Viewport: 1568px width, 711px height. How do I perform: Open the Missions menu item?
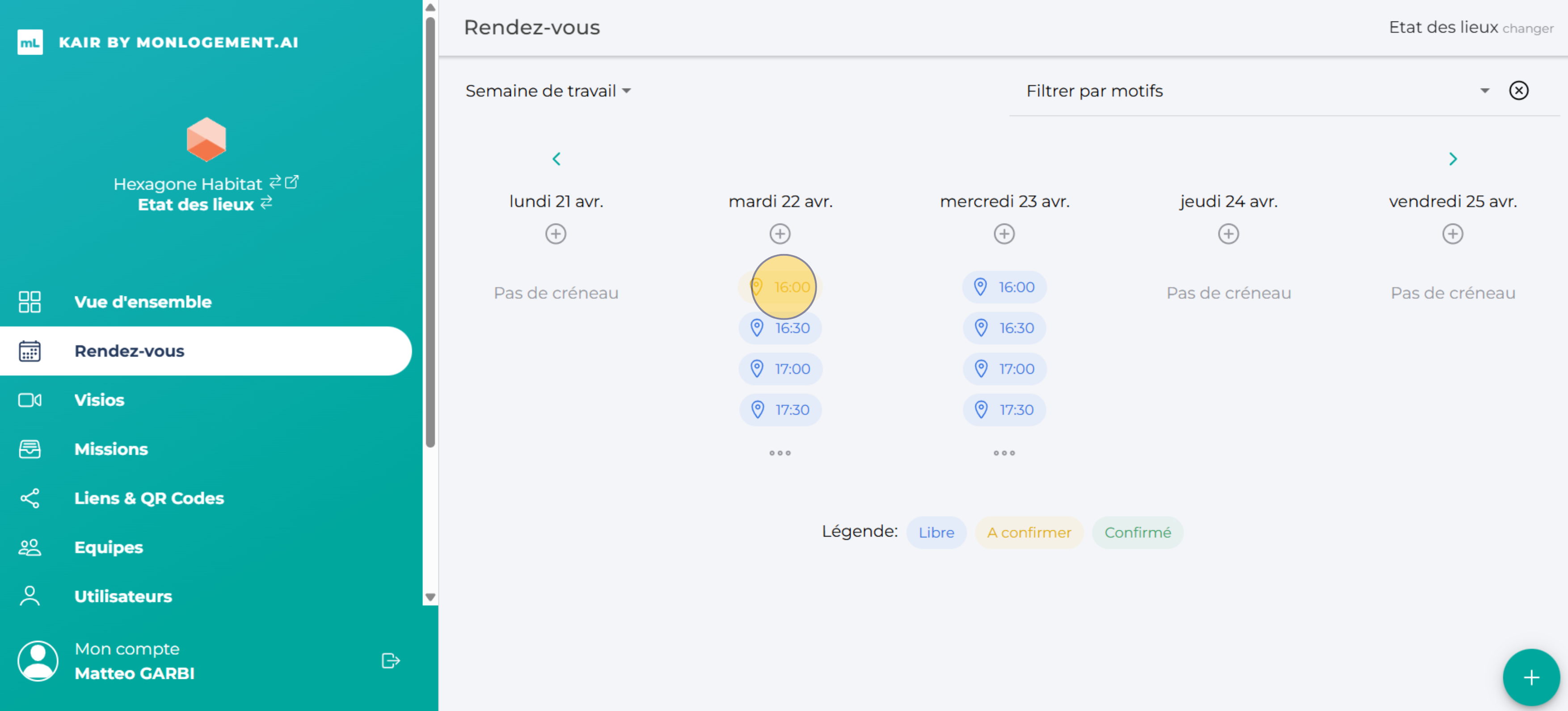[x=111, y=449]
